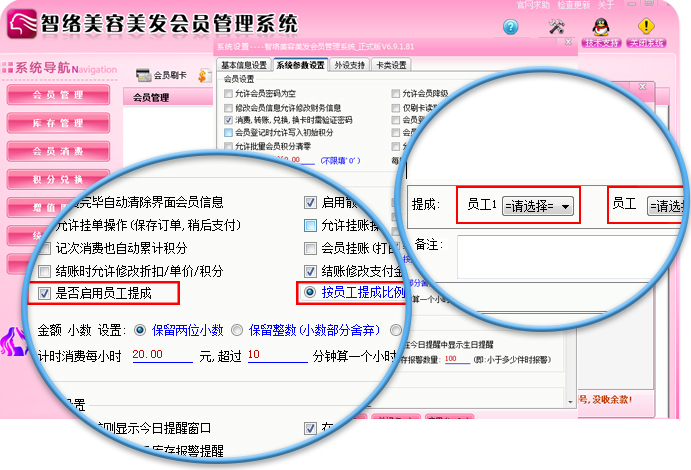Click the dollar sign toolbar icon

[204, 76]
